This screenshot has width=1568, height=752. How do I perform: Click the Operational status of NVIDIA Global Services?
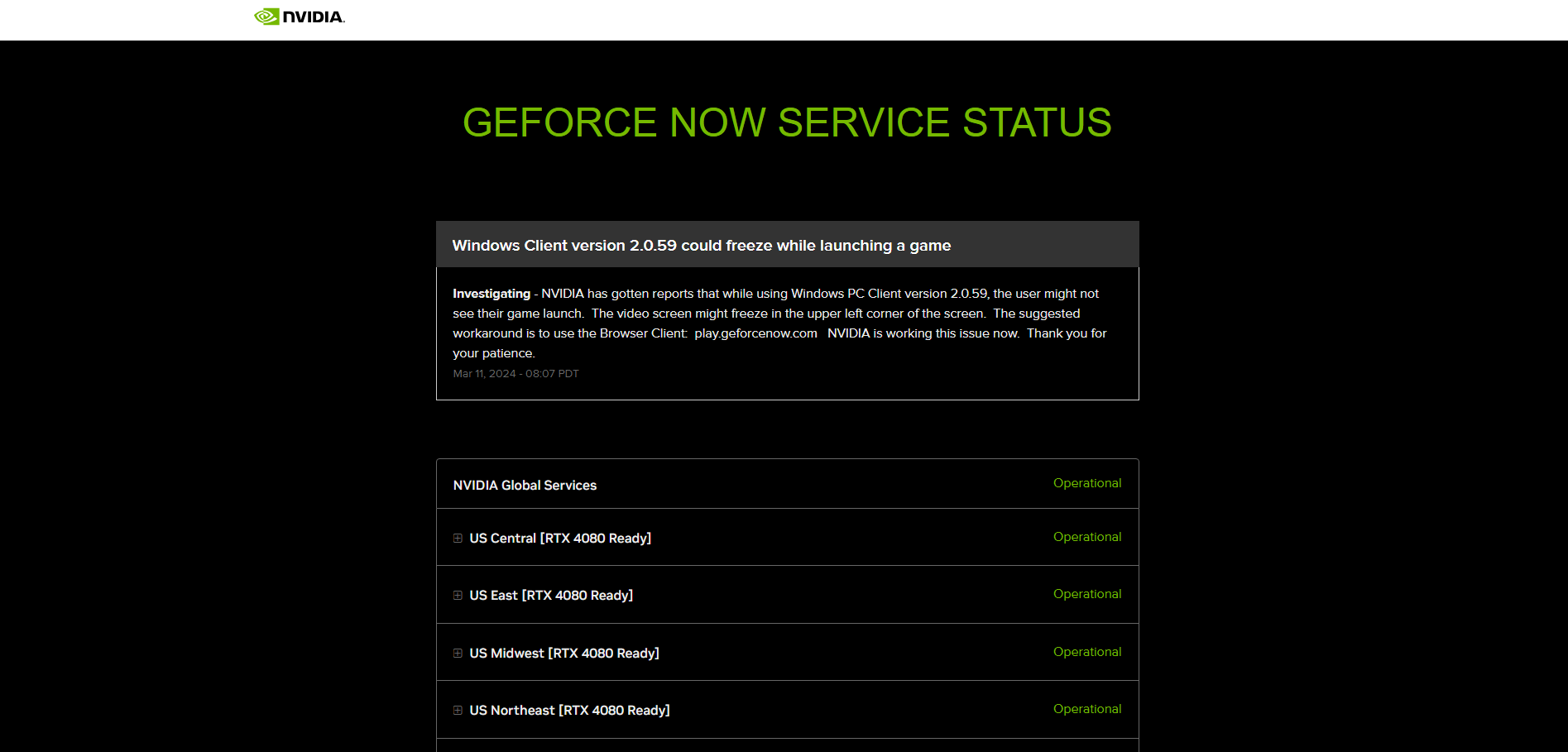click(1086, 483)
